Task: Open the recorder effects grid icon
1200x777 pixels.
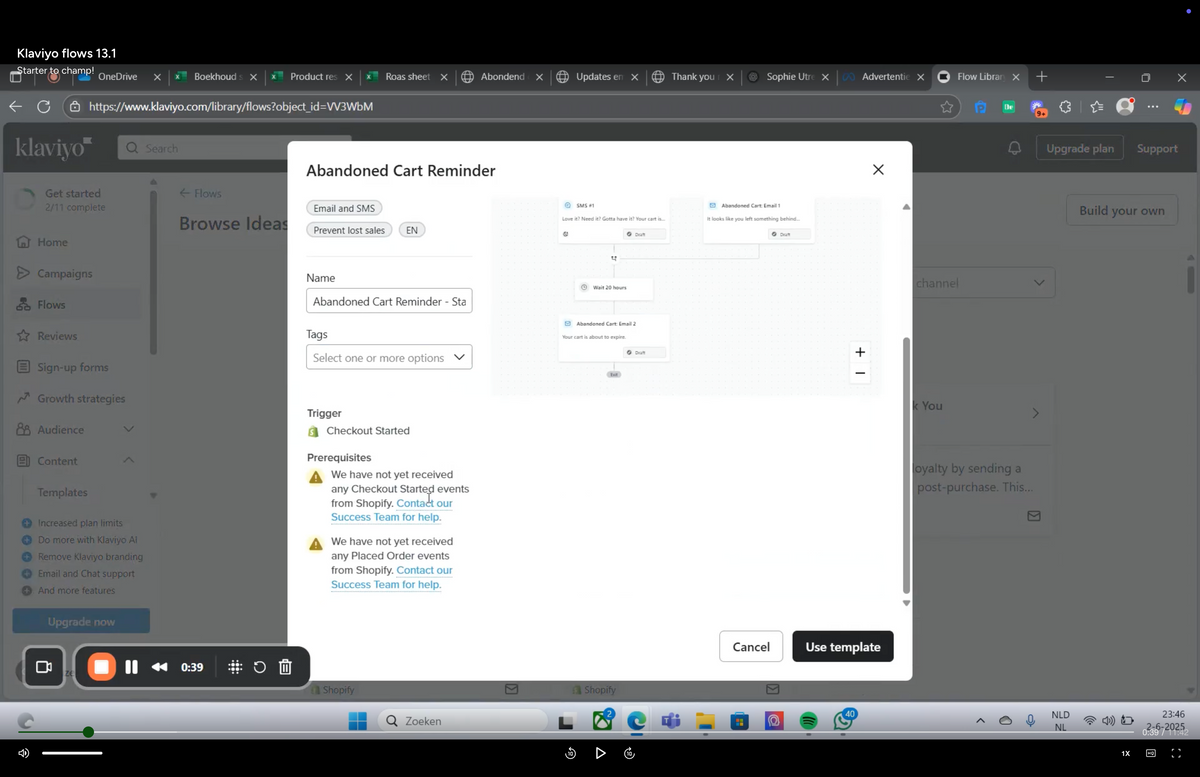Action: 235,667
